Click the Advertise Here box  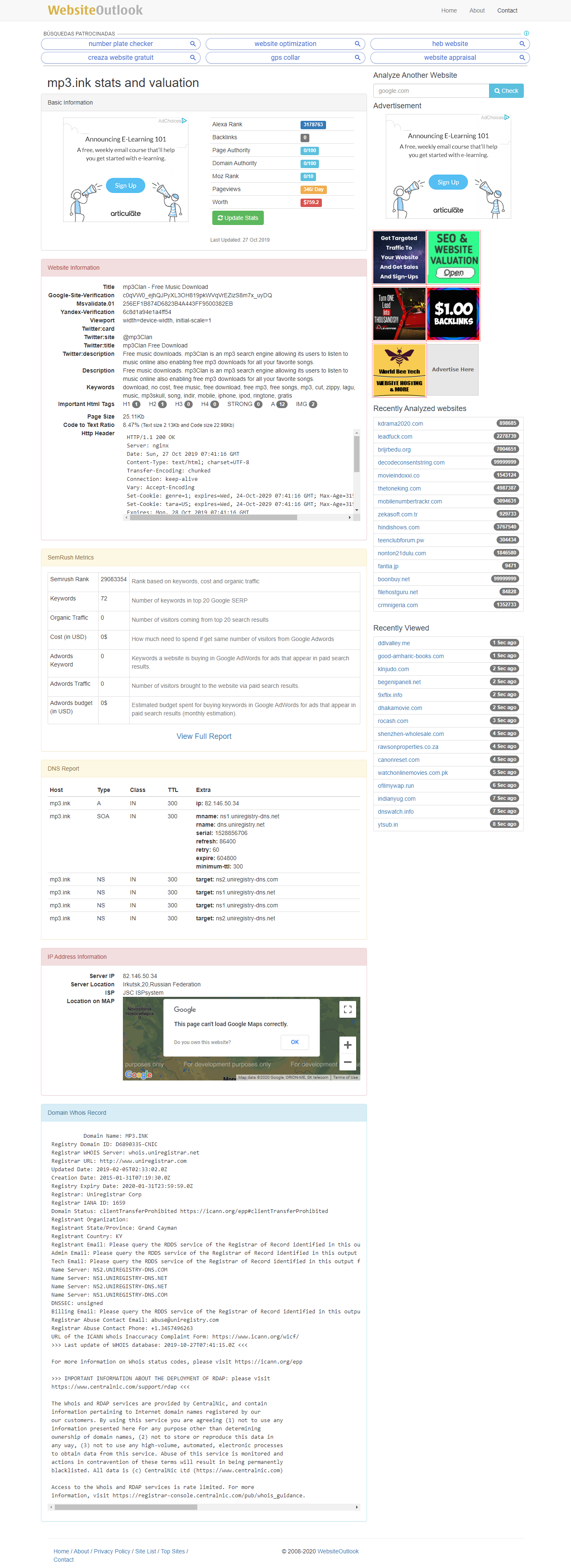point(453,370)
